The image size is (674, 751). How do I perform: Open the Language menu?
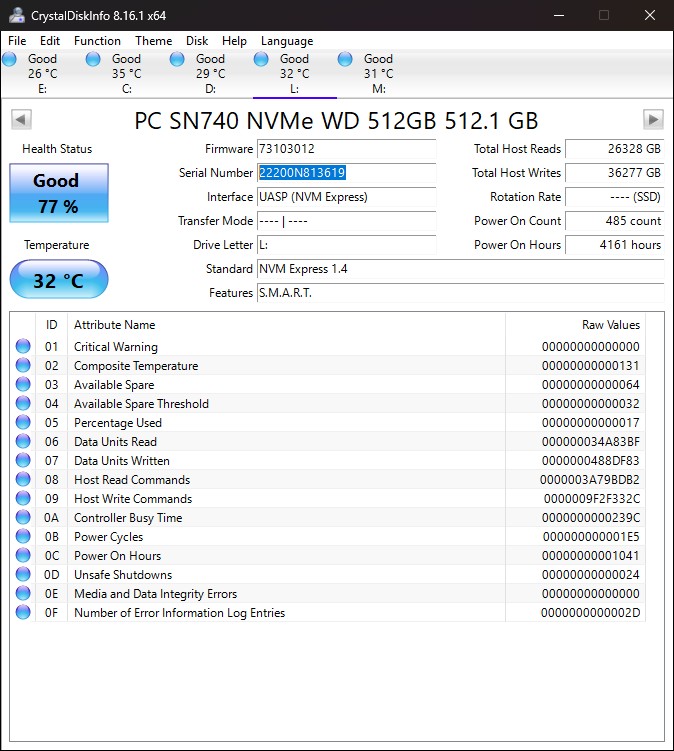pos(287,41)
